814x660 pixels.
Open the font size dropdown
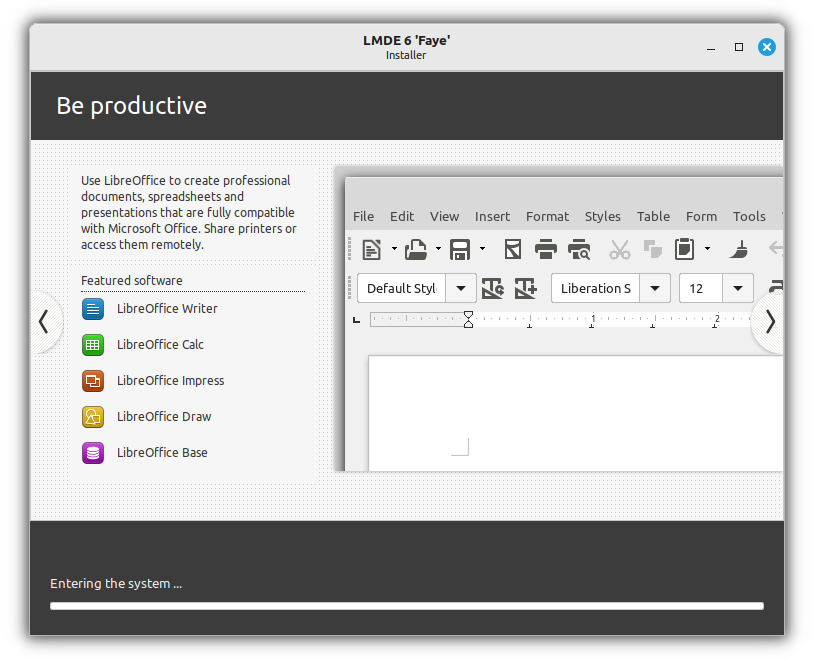pyautogui.click(x=737, y=288)
